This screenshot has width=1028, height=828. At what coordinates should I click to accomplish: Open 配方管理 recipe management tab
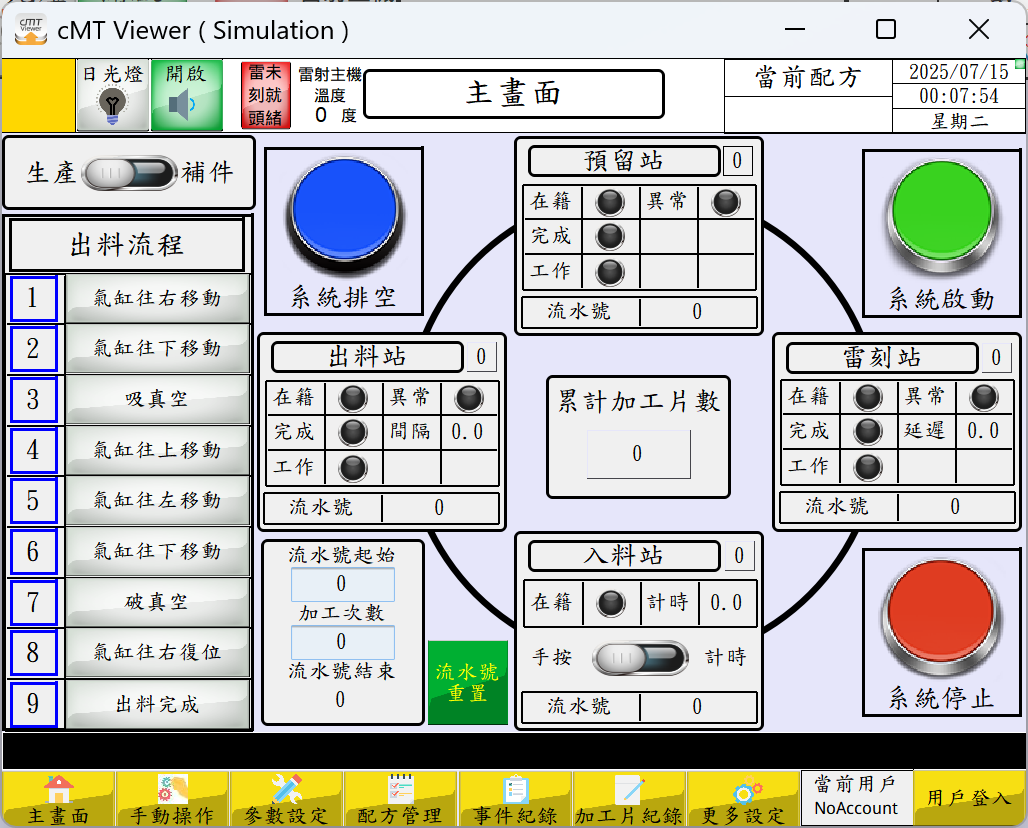401,798
